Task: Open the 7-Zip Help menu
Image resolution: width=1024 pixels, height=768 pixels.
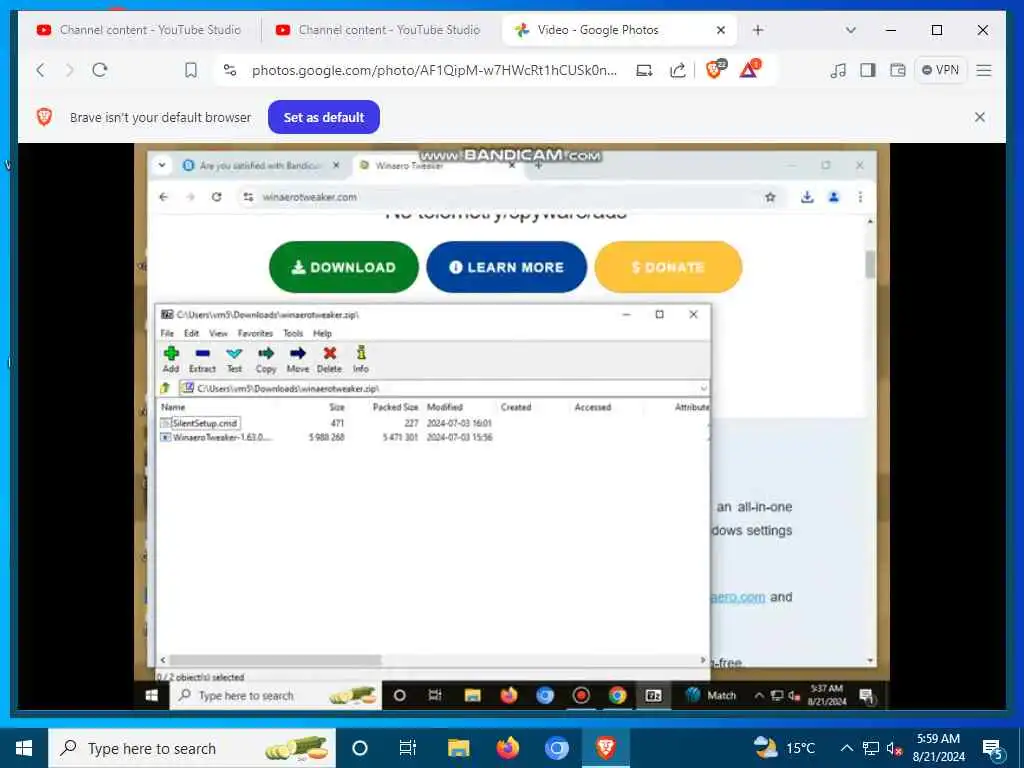Action: pyautogui.click(x=323, y=333)
